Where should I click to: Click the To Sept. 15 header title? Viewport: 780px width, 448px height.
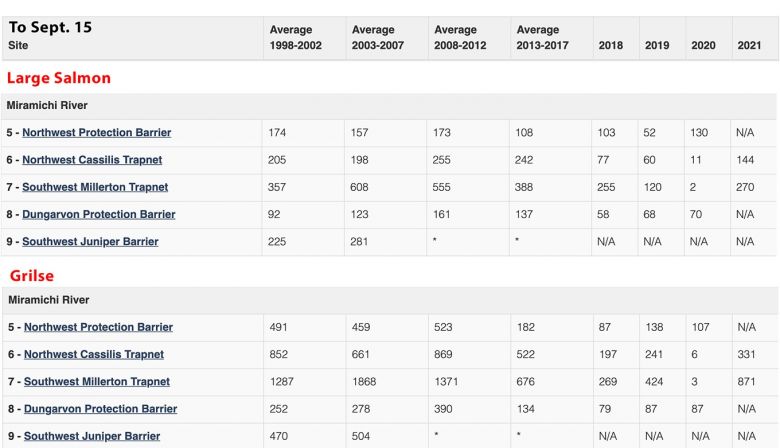coord(50,28)
